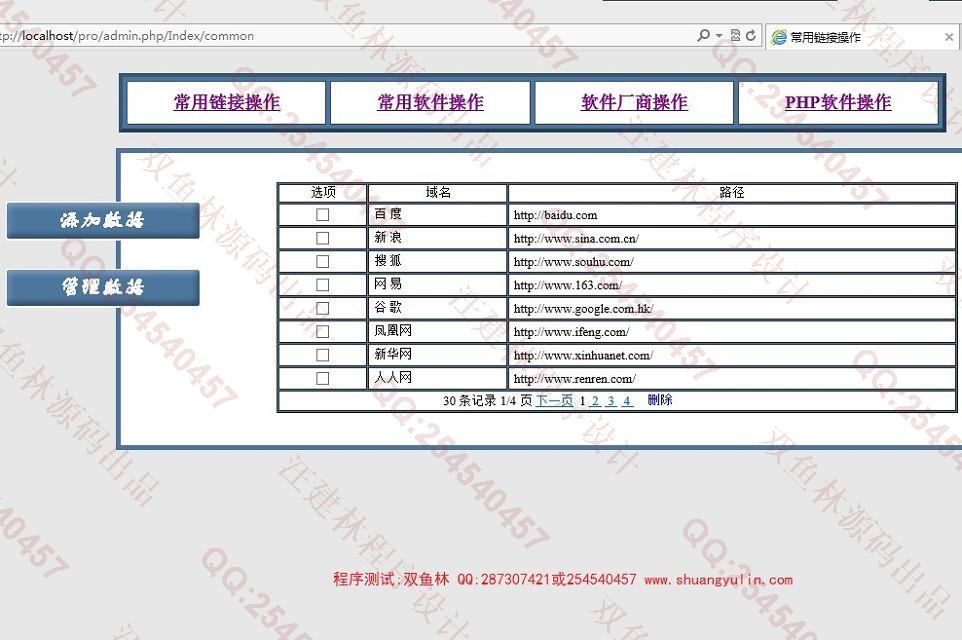Jump to page 3 in pagination
The image size is (962, 640).
coord(610,401)
